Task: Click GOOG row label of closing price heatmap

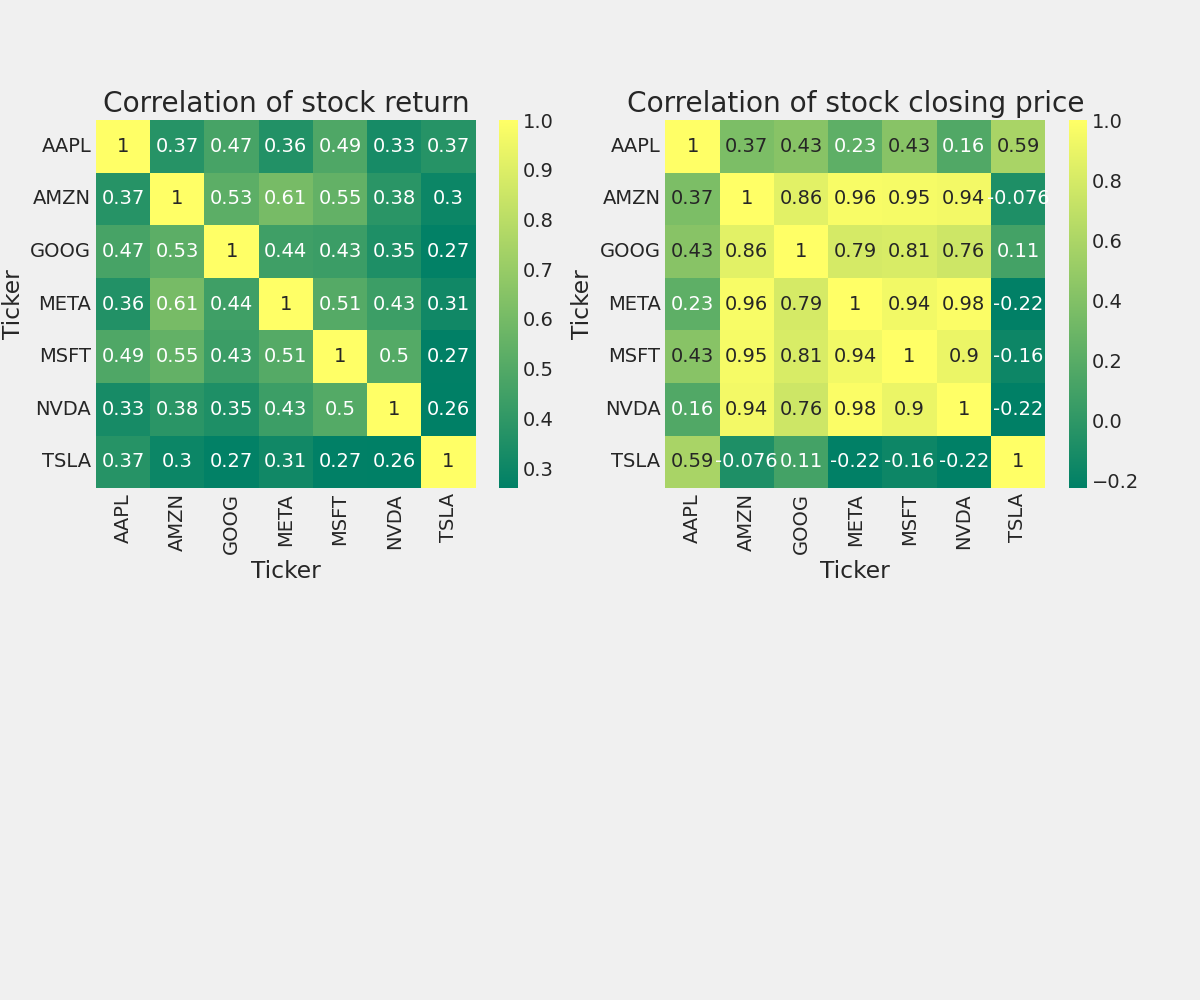Action: click(x=630, y=251)
